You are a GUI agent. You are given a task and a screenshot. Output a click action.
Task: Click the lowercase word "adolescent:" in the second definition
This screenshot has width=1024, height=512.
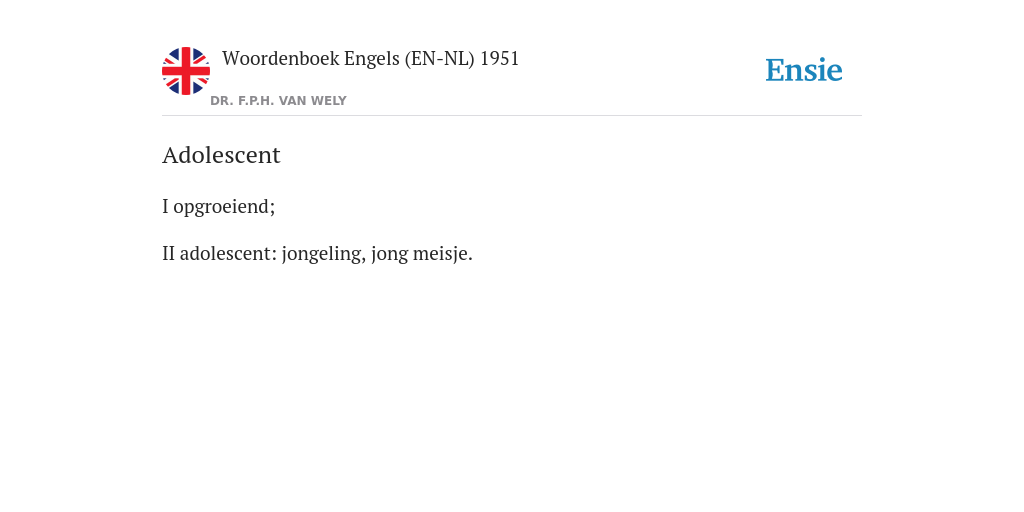[229, 253]
